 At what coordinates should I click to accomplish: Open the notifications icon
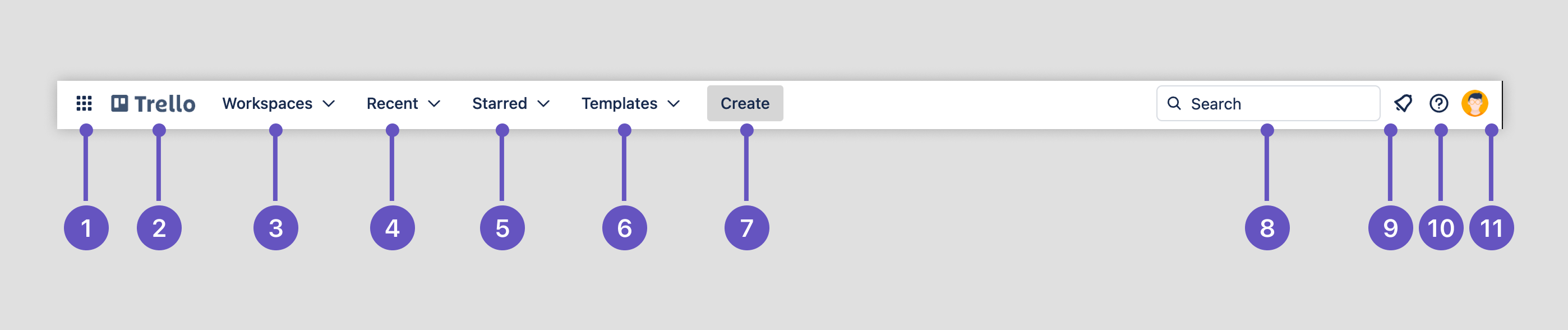[x=1403, y=103]
